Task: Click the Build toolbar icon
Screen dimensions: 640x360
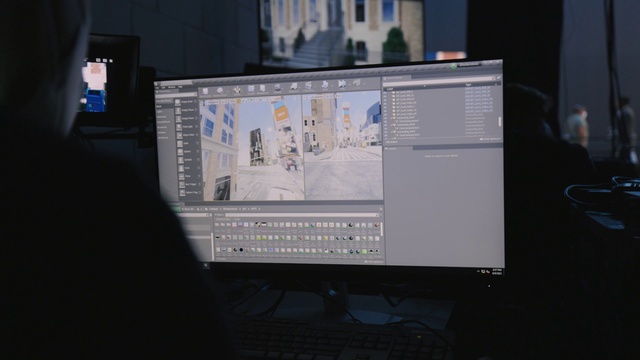Action: (325, 84)
